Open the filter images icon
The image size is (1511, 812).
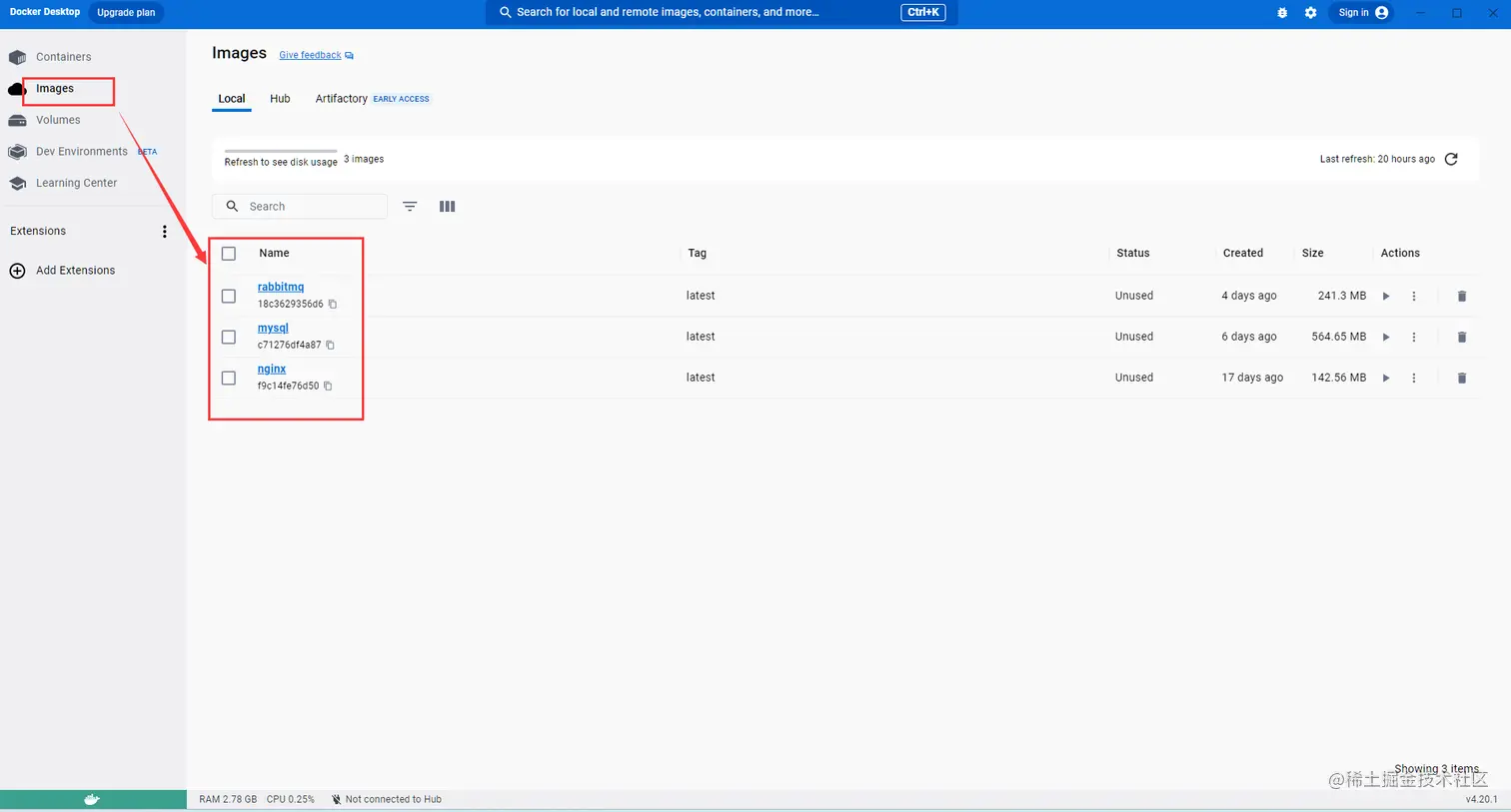[410, 207]
